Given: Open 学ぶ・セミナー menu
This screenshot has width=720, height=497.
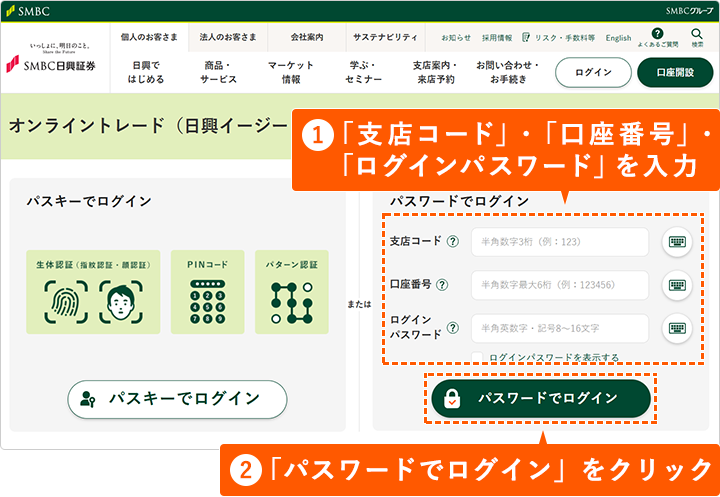Looking at the screenshot, I should coord(363,72).
